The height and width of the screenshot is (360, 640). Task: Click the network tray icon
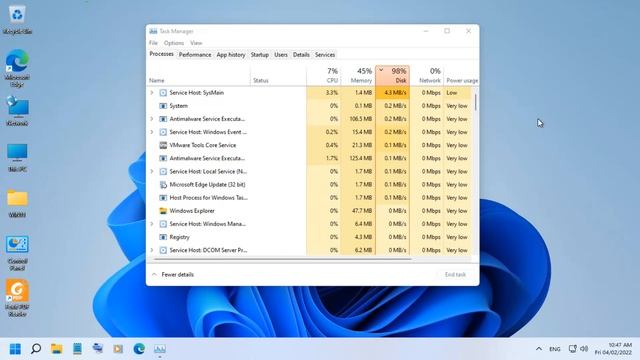coord(573,349)
